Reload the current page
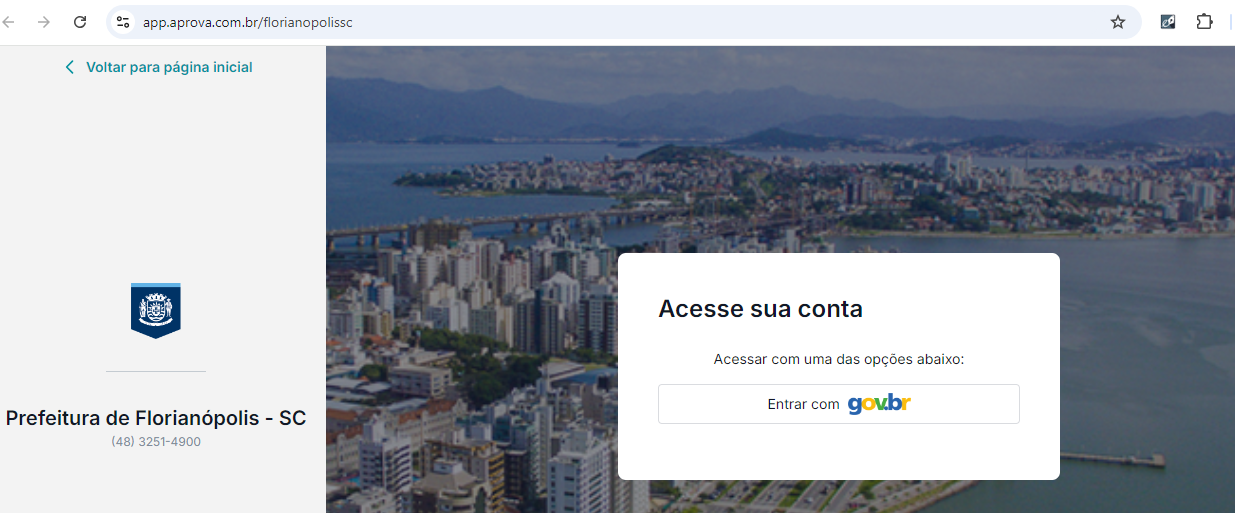The width and height of the screenshot is (1235, 513). (80, 22)
